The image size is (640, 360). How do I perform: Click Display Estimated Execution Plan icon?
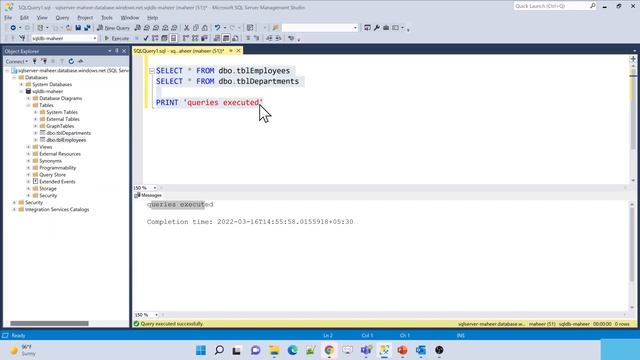(x=155, y=38)
